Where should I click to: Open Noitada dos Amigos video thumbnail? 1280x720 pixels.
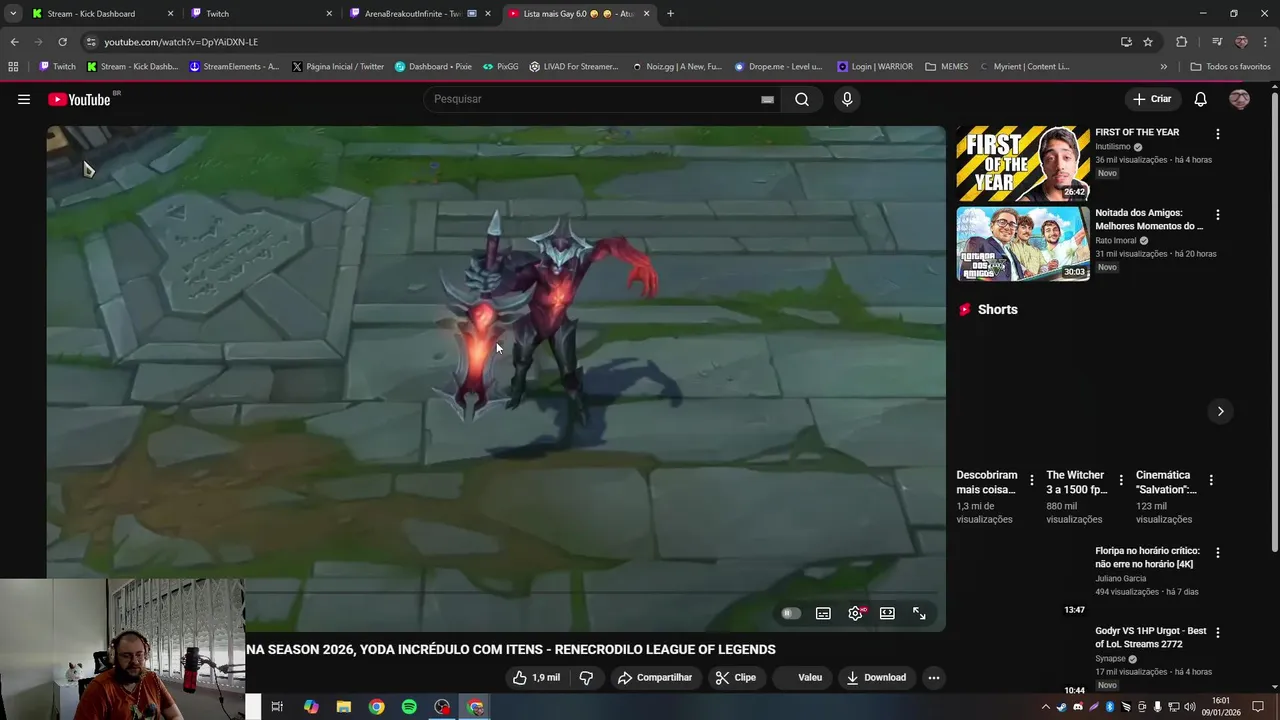tap(1023, 244)
